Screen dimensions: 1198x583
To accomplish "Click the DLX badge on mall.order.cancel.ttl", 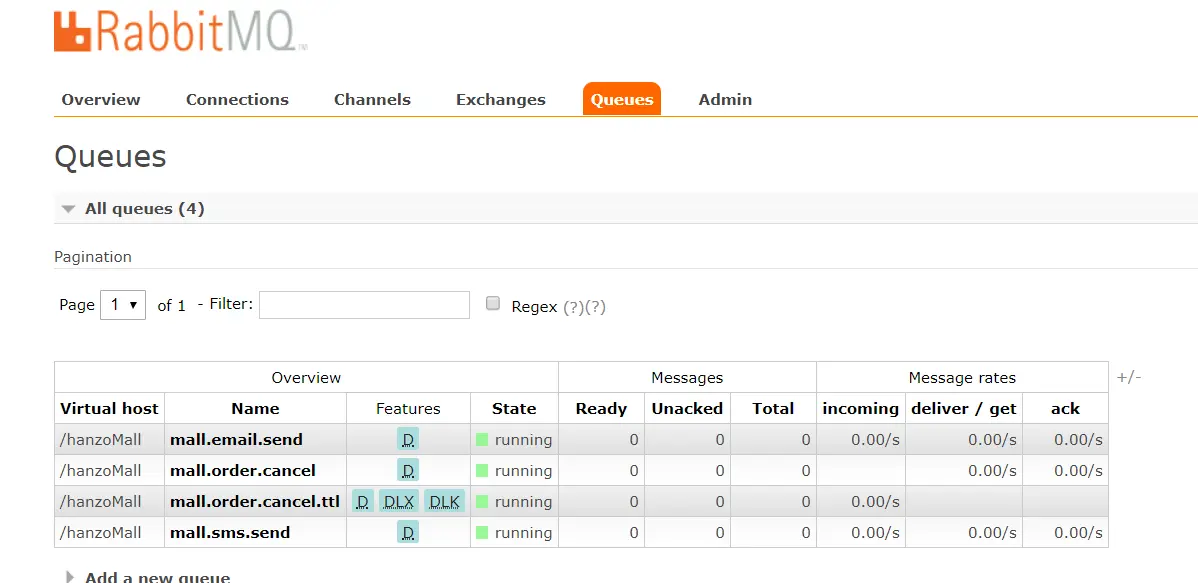I will 399,501.
